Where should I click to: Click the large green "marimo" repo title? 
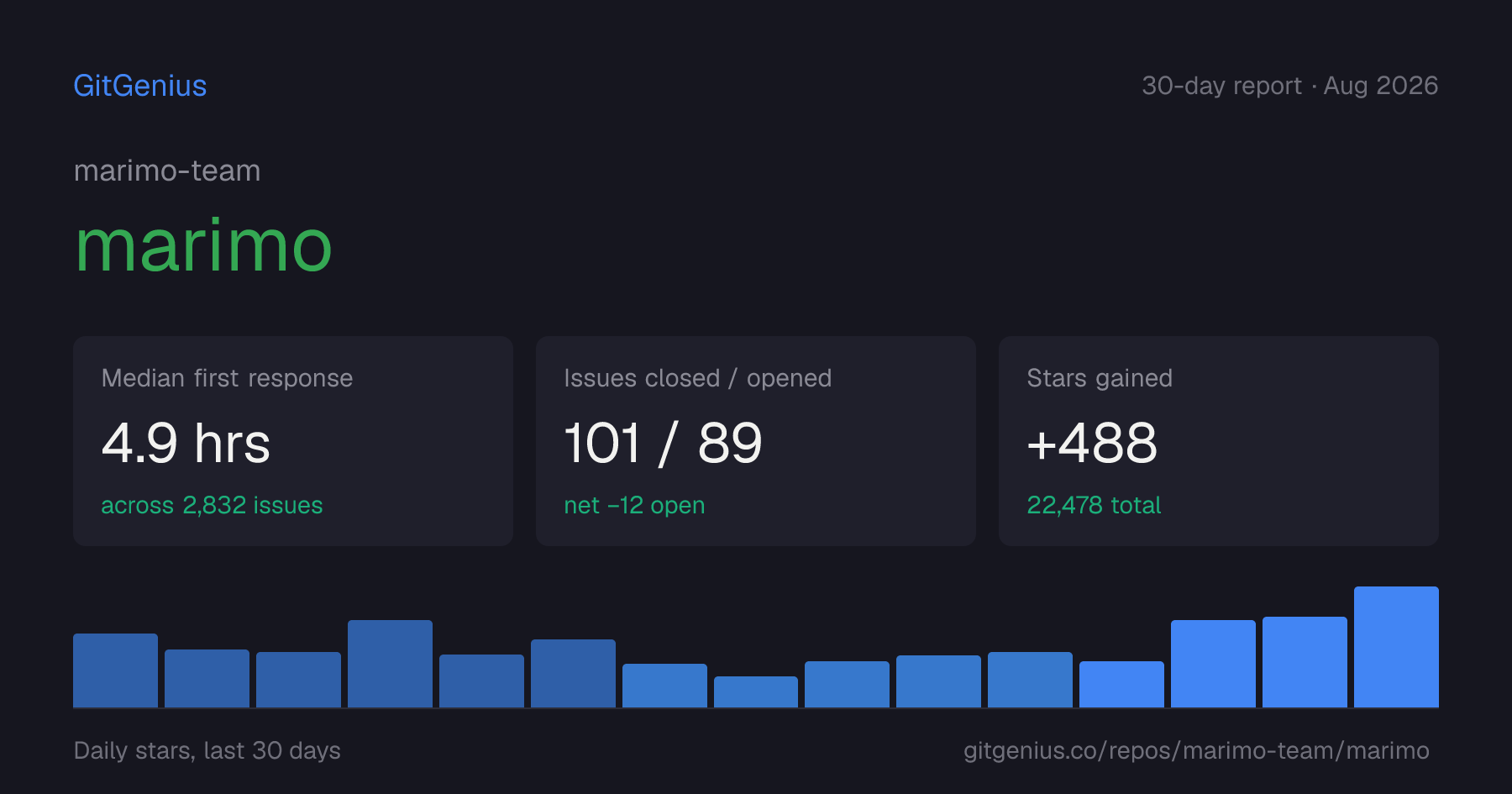click(x=204, y=246)
